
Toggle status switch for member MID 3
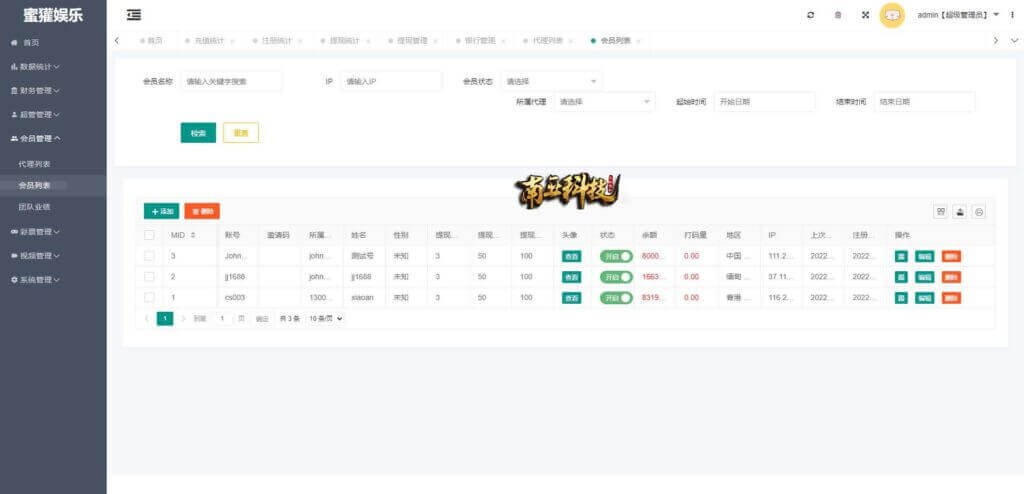pos(616,256)
